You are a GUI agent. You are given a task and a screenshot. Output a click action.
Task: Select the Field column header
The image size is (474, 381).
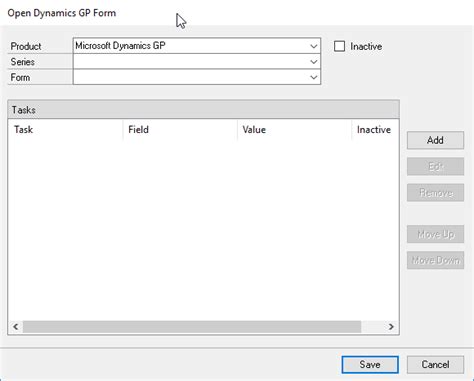click(x=180, y=129)
